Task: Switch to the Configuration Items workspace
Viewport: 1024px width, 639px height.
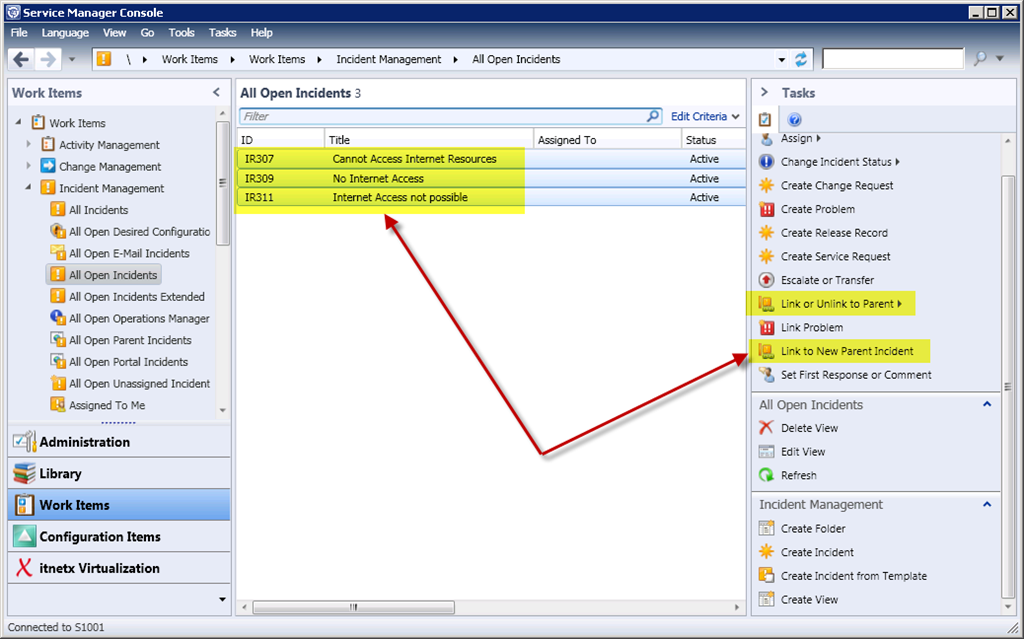Action: coord(99,537)
